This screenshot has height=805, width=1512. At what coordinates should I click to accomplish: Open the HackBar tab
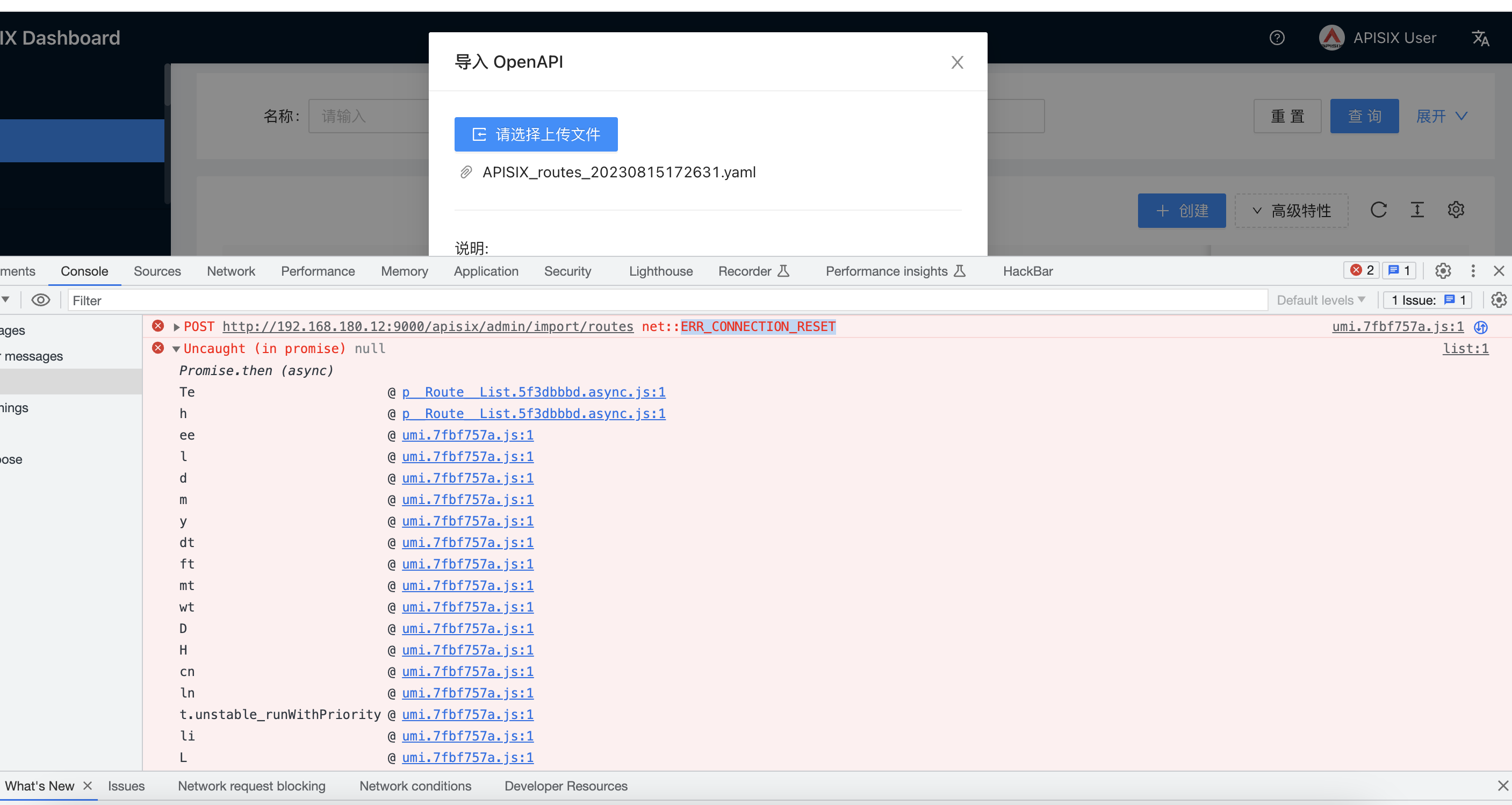pos(1027,271)
